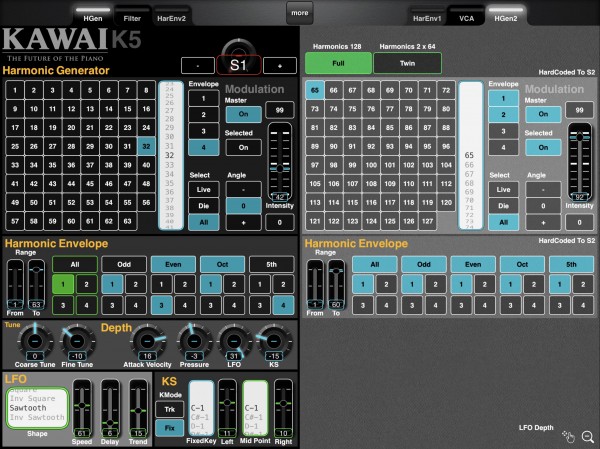The width and height of the screenshot is (600, 449).
Task: Click Angle plus button in left panel
Action: 243,222
